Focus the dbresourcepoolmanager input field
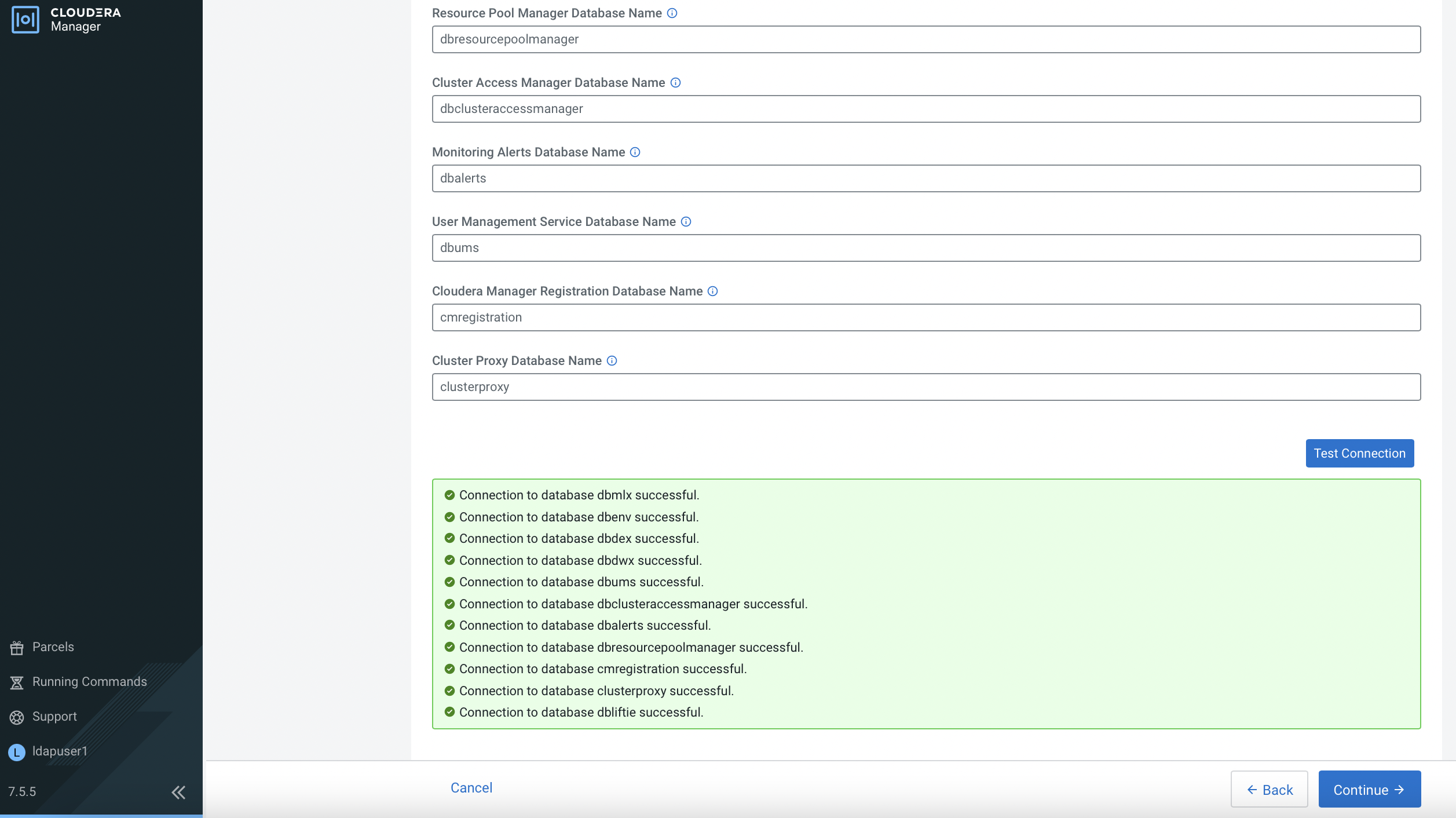This screenshot has width=1456, height=818. point(926,39)
